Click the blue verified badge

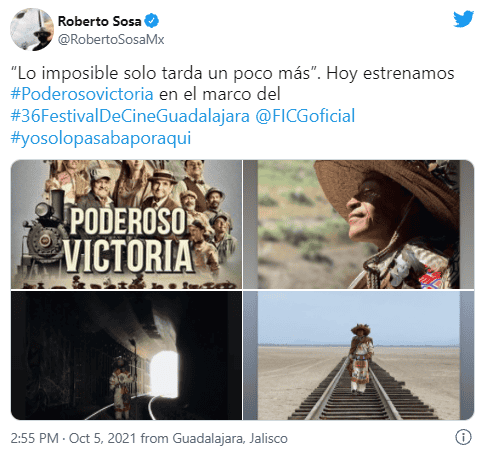[152, 21]
